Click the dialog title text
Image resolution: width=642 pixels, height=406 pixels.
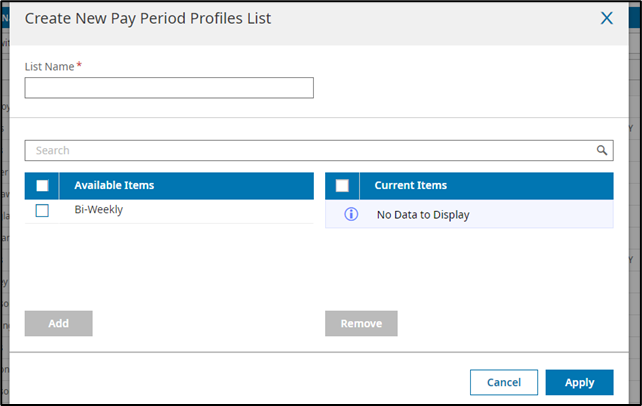[148, 18]
